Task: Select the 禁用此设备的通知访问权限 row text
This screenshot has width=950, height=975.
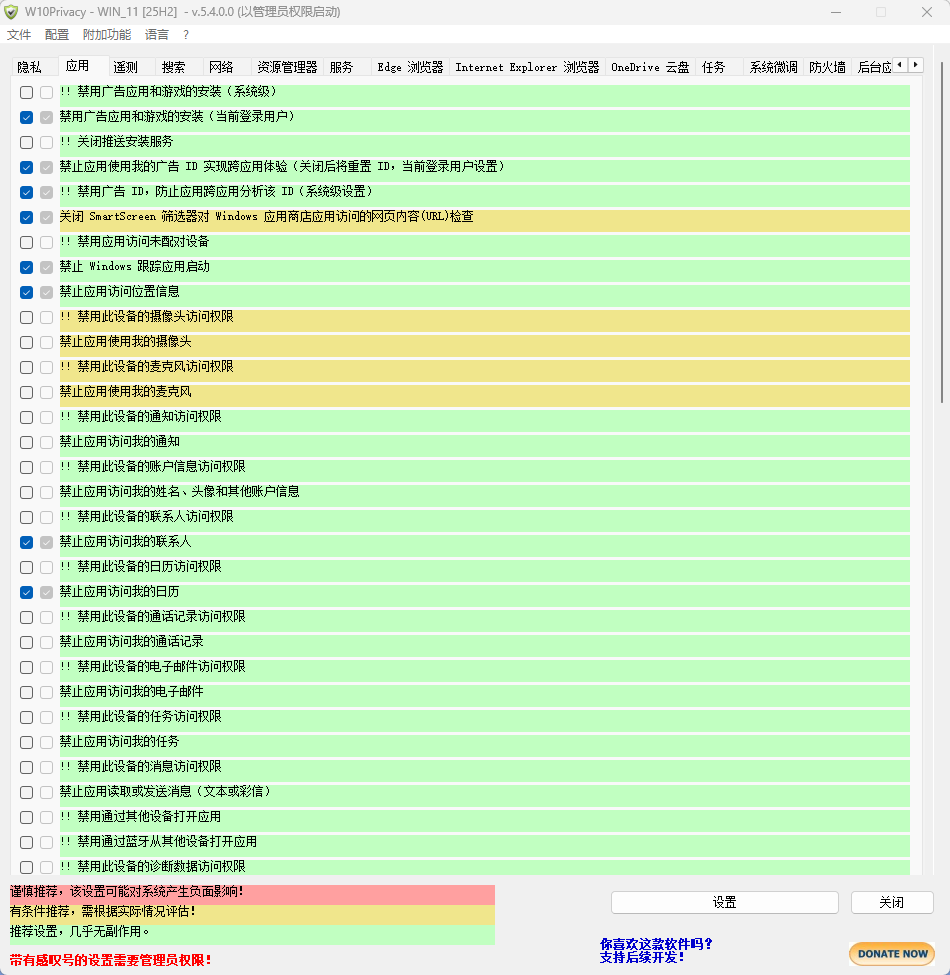Action: coord(141,417)
